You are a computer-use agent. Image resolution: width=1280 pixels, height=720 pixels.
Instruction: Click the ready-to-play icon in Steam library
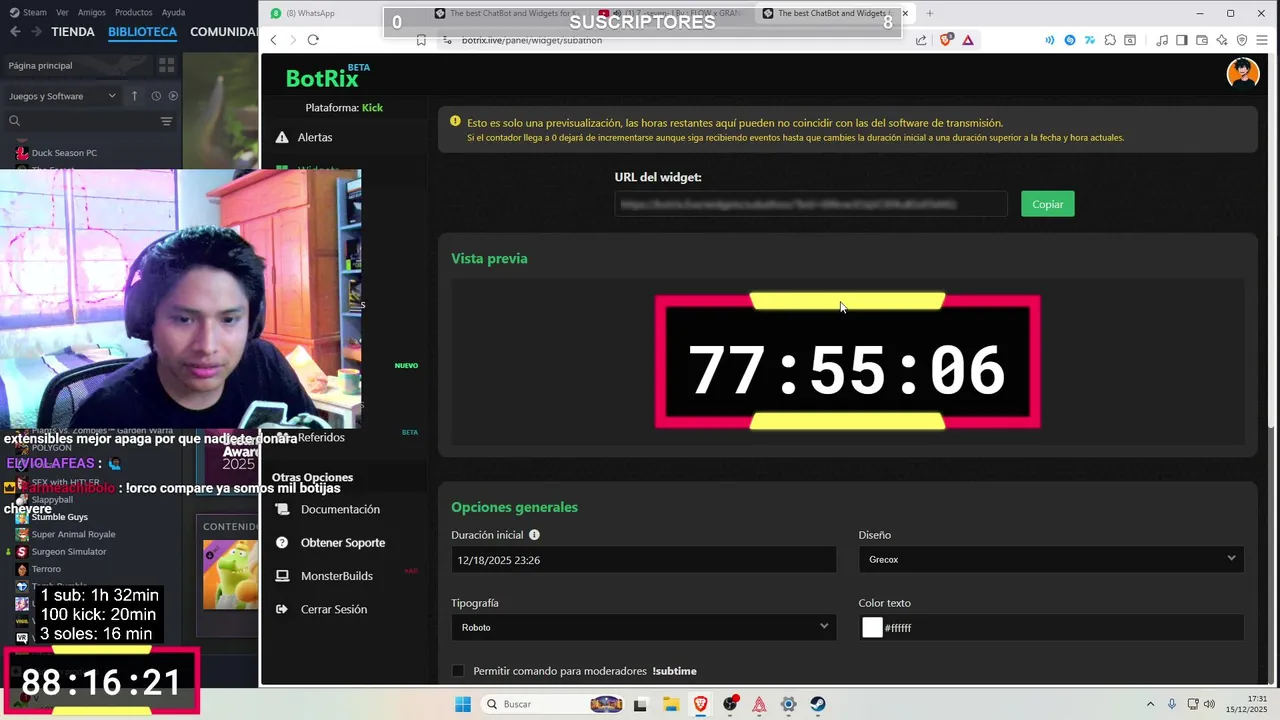(x=173, y=96)
